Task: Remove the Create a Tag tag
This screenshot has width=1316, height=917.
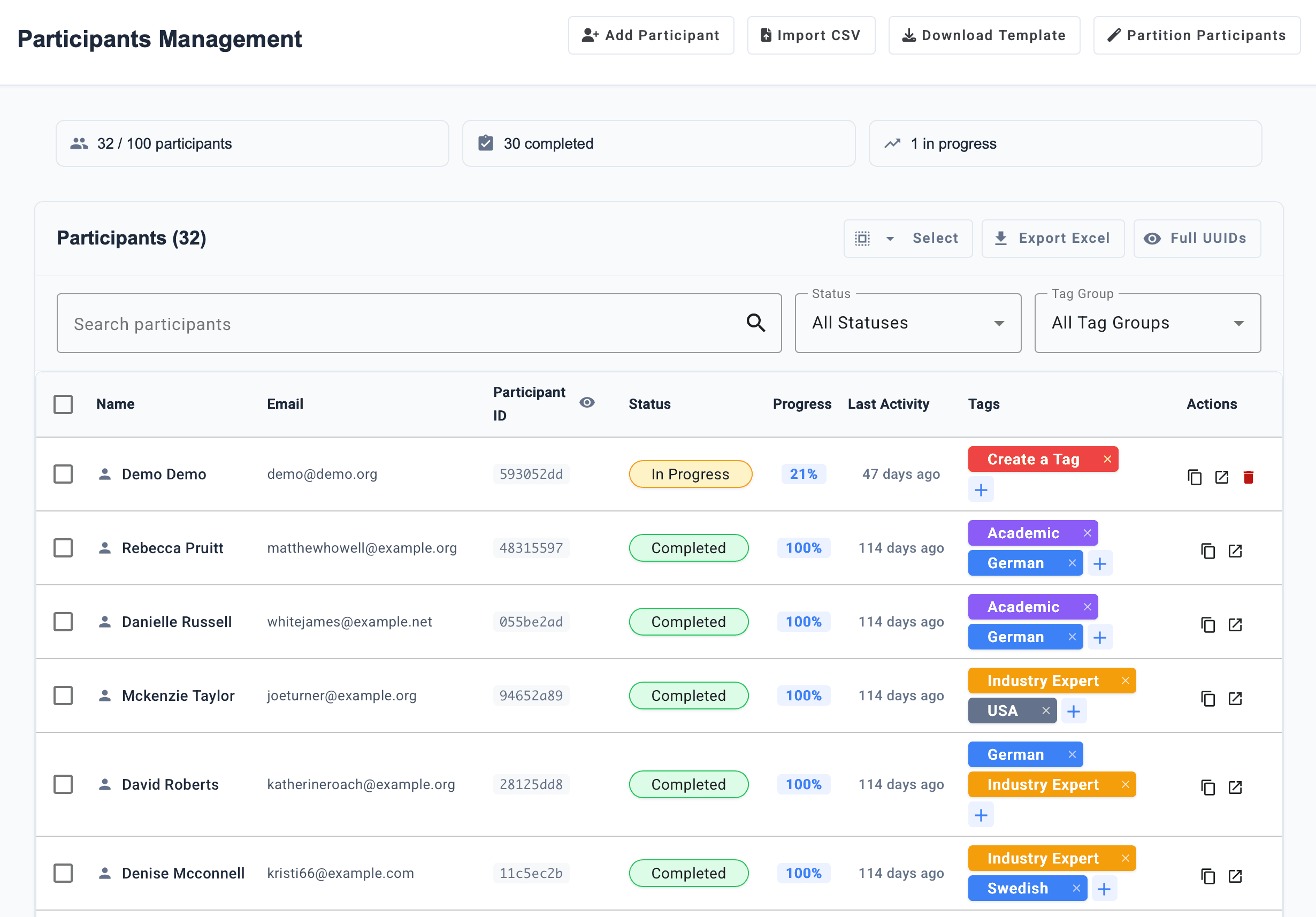Action: tap(1107, 459)
